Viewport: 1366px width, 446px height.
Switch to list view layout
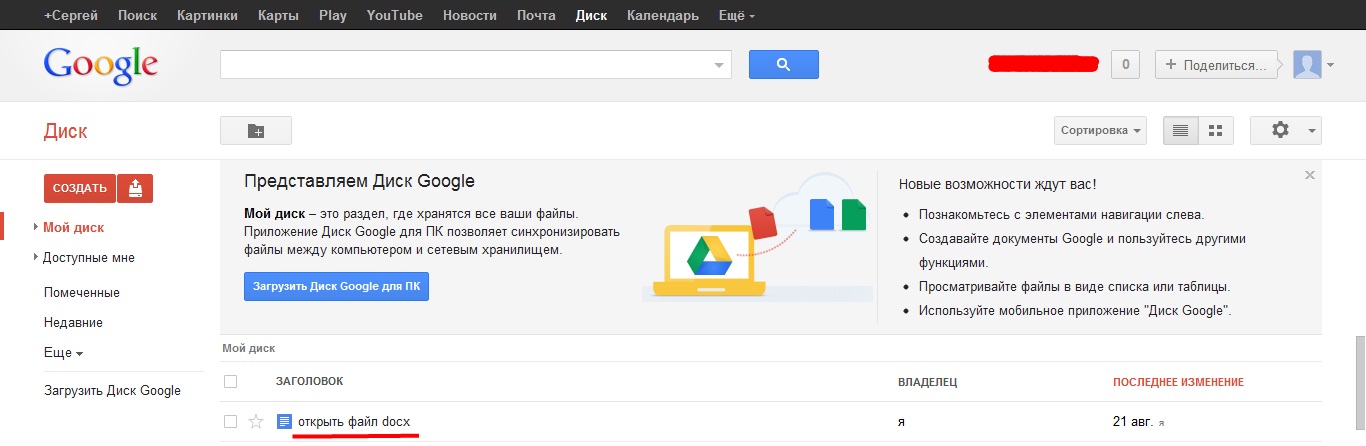click(x=1180, y=131)
